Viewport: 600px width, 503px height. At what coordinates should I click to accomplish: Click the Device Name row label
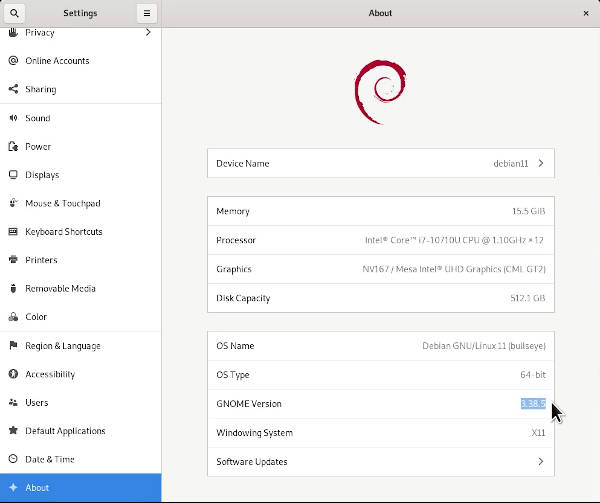243,163
